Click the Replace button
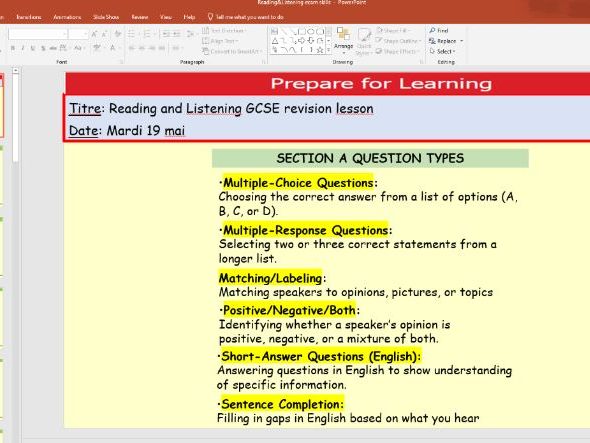 (x=442, y=41)
